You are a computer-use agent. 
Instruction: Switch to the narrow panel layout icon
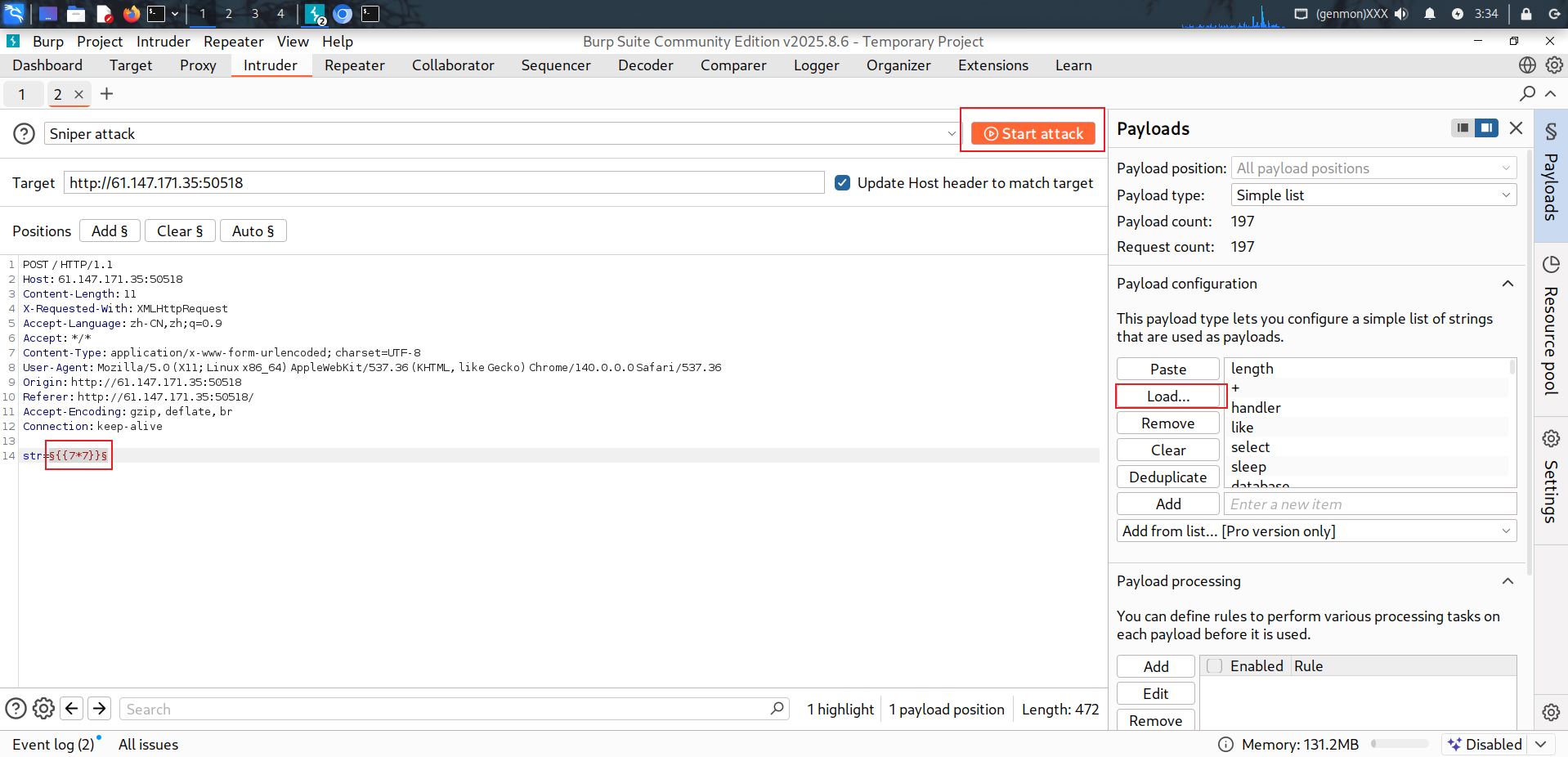tap(1462, 128)
